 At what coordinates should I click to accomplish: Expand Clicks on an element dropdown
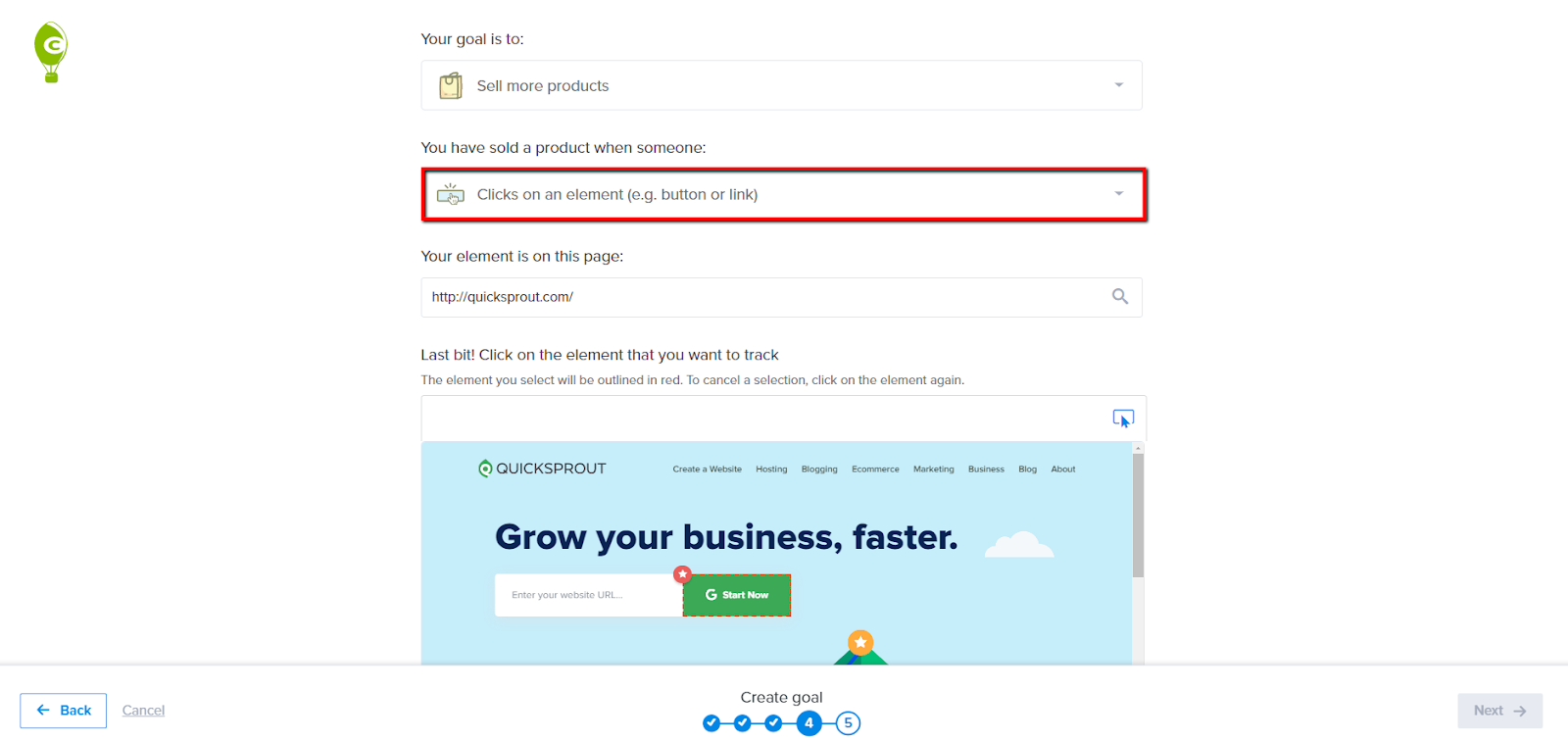[784, 194]
